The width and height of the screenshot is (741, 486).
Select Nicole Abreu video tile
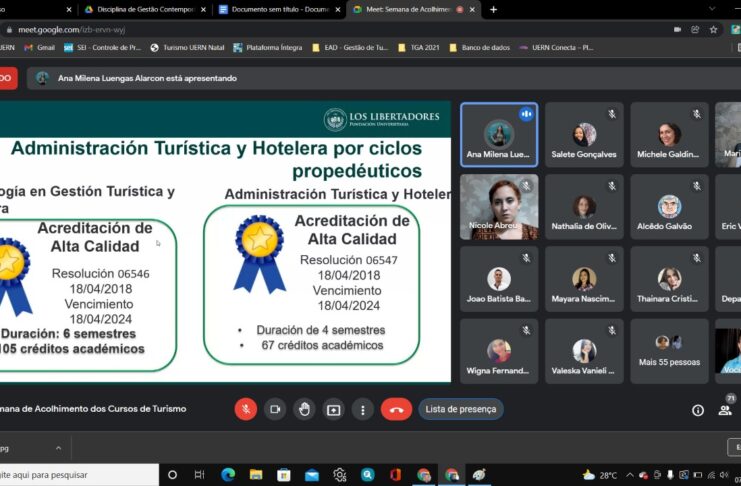(x=499, y=207)
